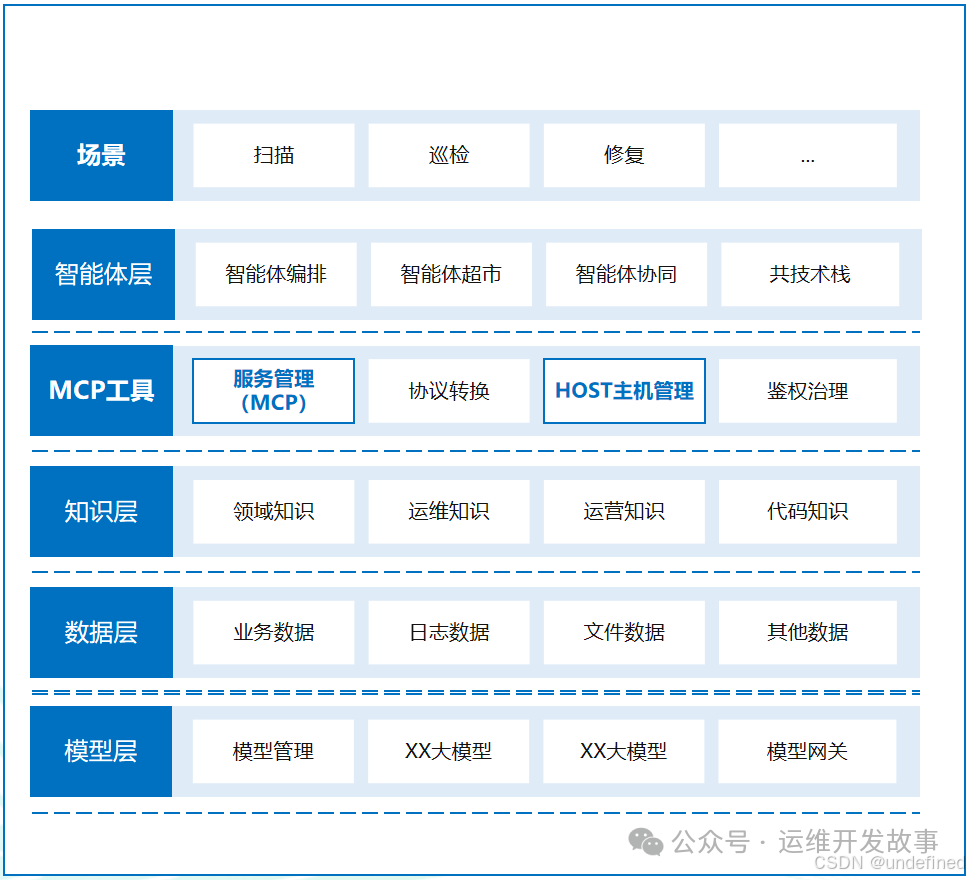Screen dimensions: 969x880
Task: Click the 数据层 layer label
Action: click(101, 633)
